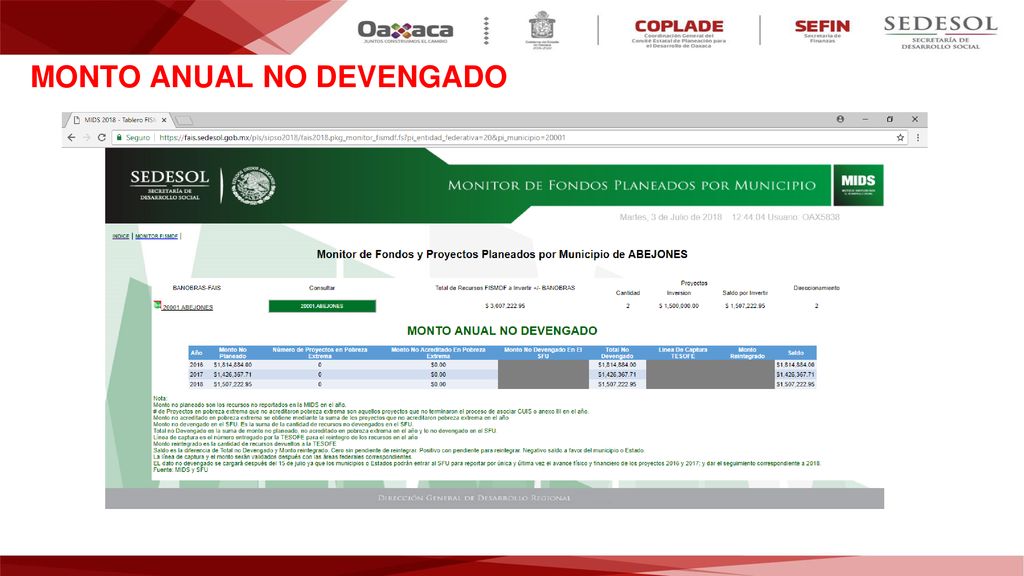Viewport: 1024px width, 576px height.
Task: Click the 2016 row year cell
Action: pyautogui.click(x=196, y=365)
